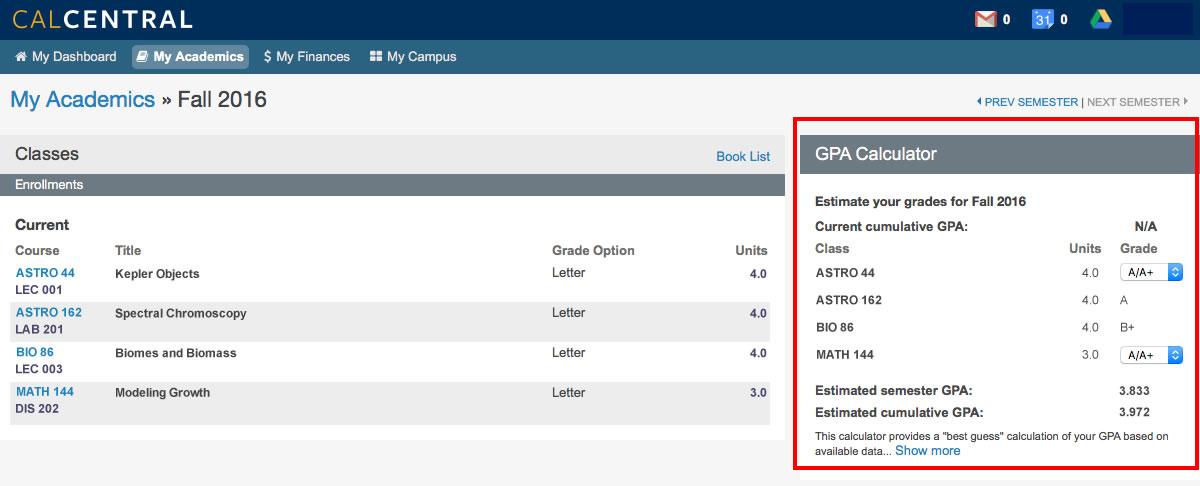Click the Next Semester link

1137,102
